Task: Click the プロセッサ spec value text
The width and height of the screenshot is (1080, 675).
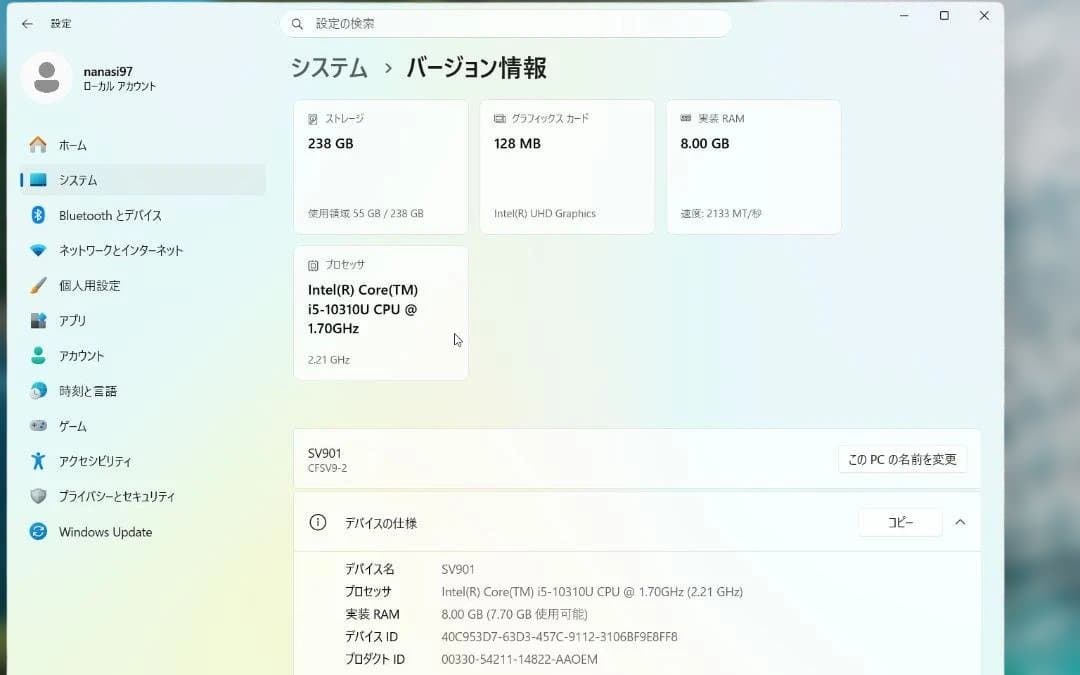Action: 592,592
